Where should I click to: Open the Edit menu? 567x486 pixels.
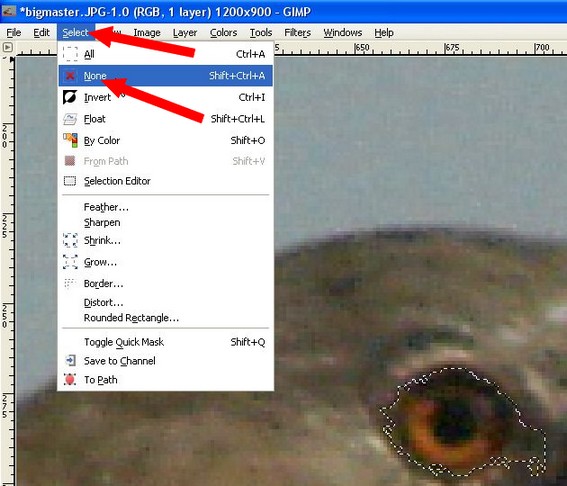click(x=41, y=33)
